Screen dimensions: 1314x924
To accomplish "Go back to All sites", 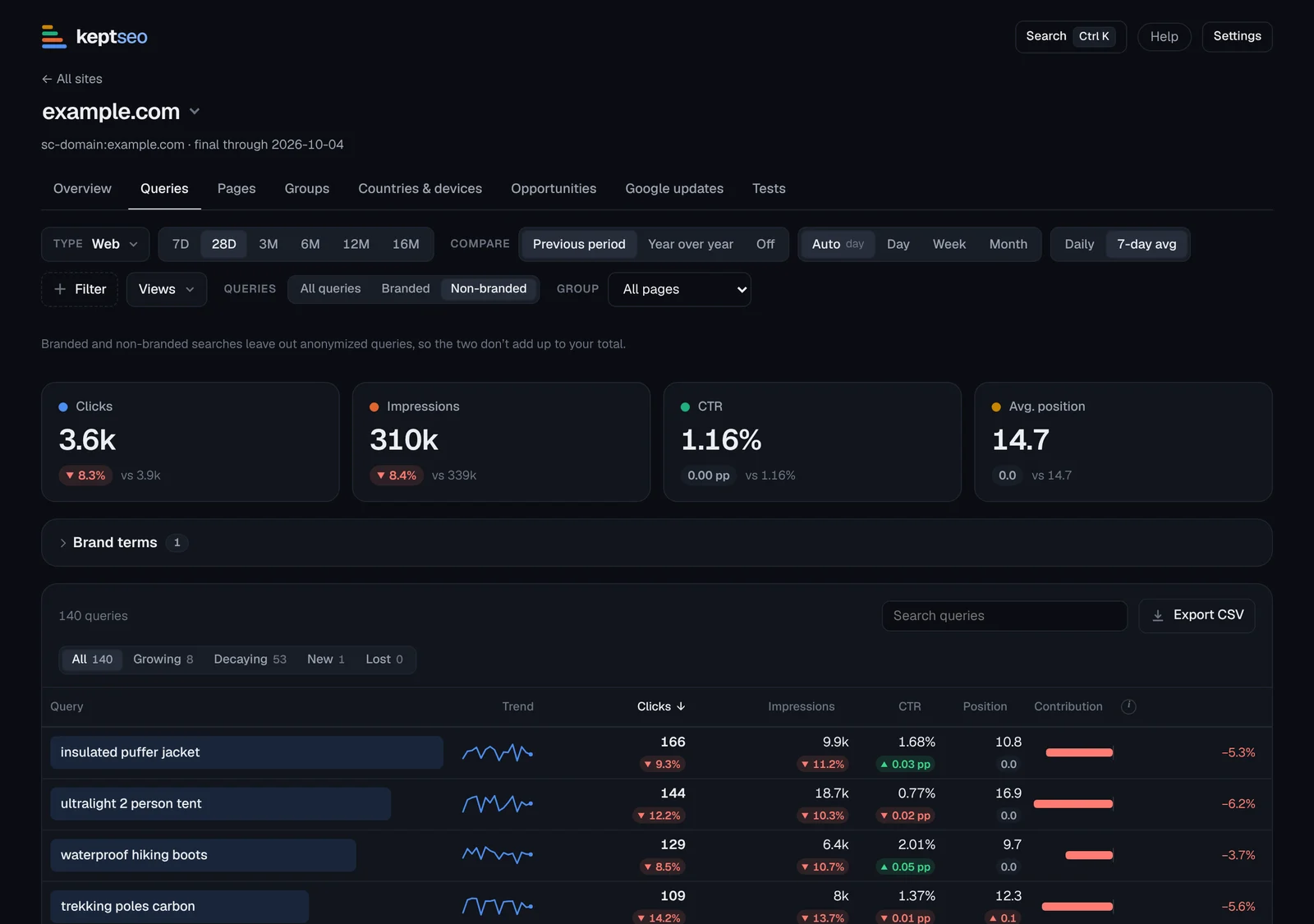I will click(x=72, y=79).
